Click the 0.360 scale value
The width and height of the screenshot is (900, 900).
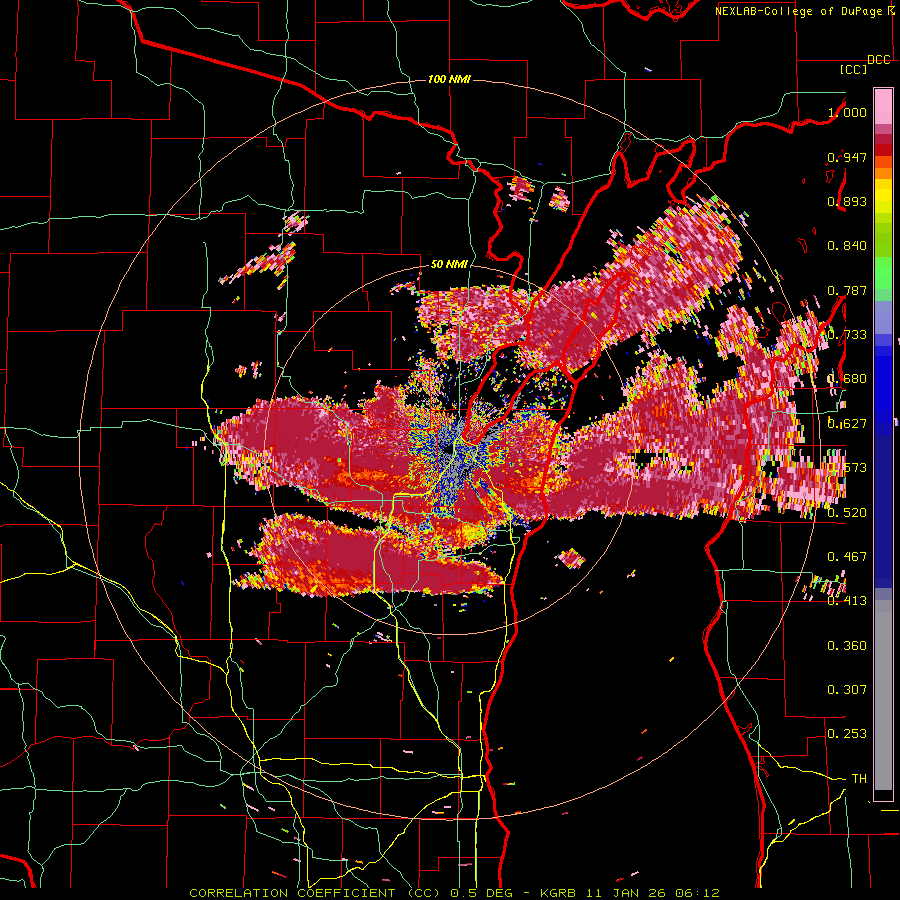(847, 646)
